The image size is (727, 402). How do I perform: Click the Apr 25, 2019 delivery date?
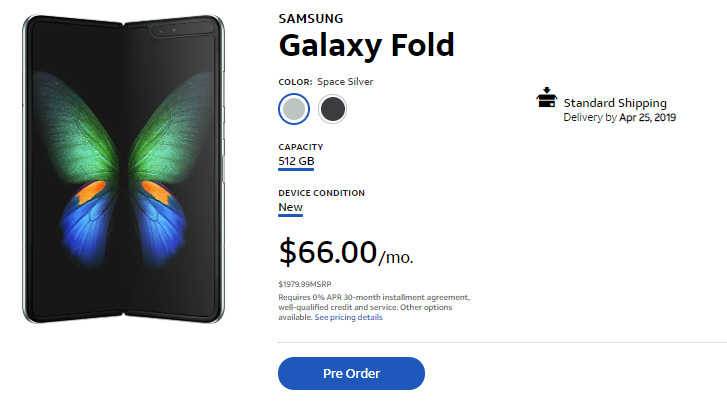click(x=647, y=117)
